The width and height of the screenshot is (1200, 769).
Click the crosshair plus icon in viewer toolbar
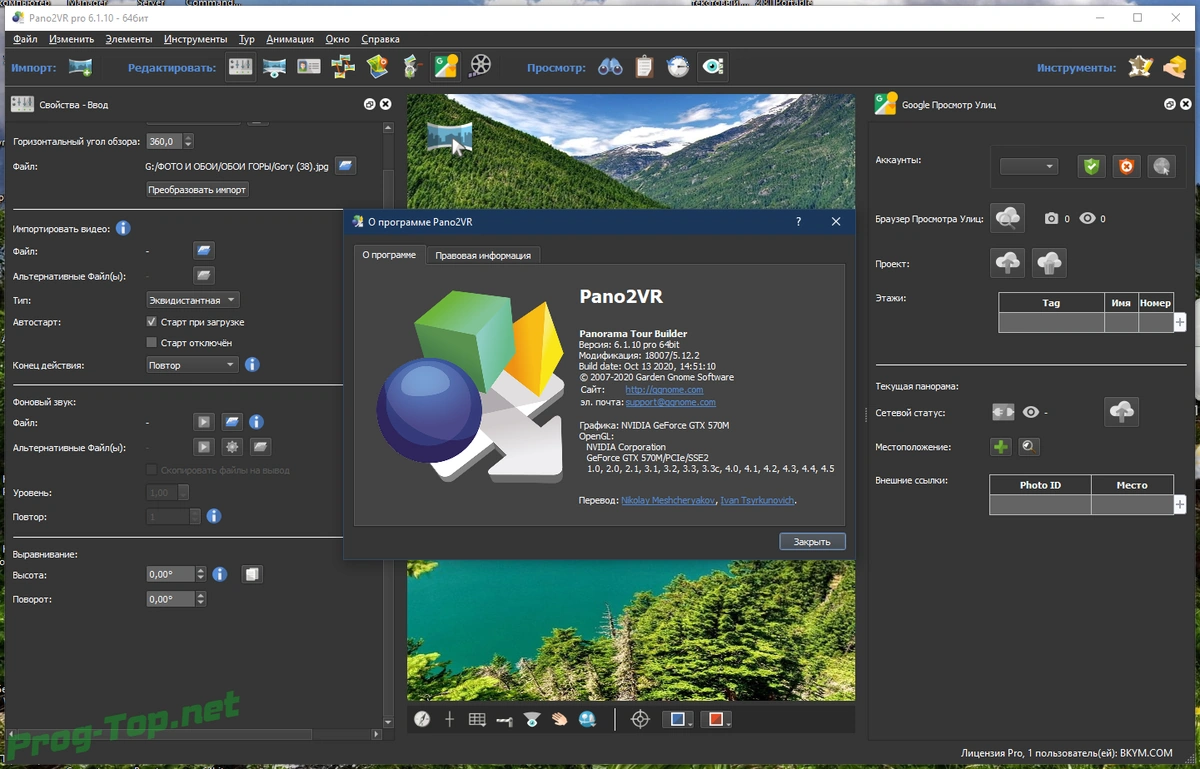[449, 719]
